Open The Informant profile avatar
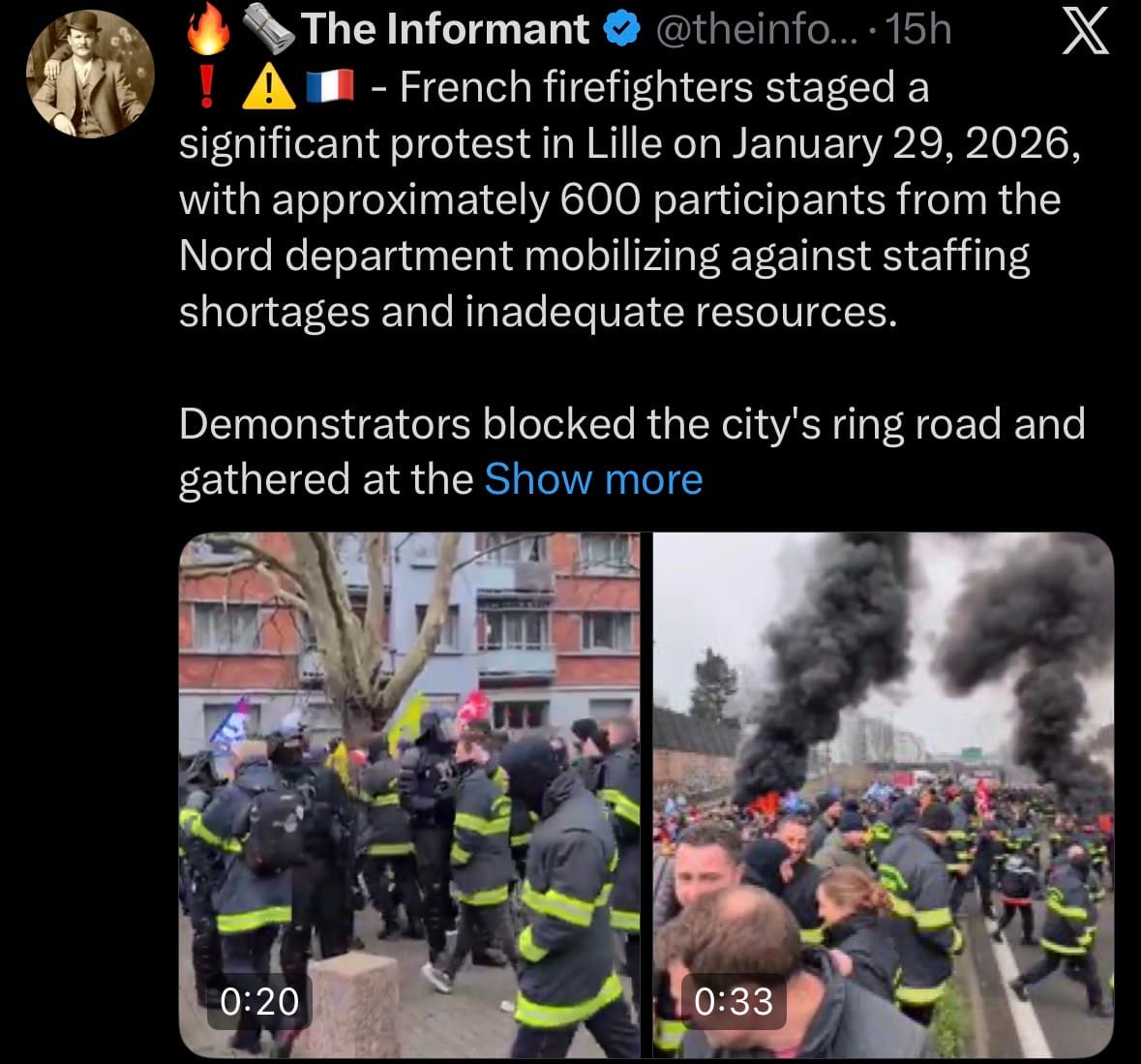The height and width of the screenshot is (1064, 1141). pyautogui.click(x=90, y=75)
